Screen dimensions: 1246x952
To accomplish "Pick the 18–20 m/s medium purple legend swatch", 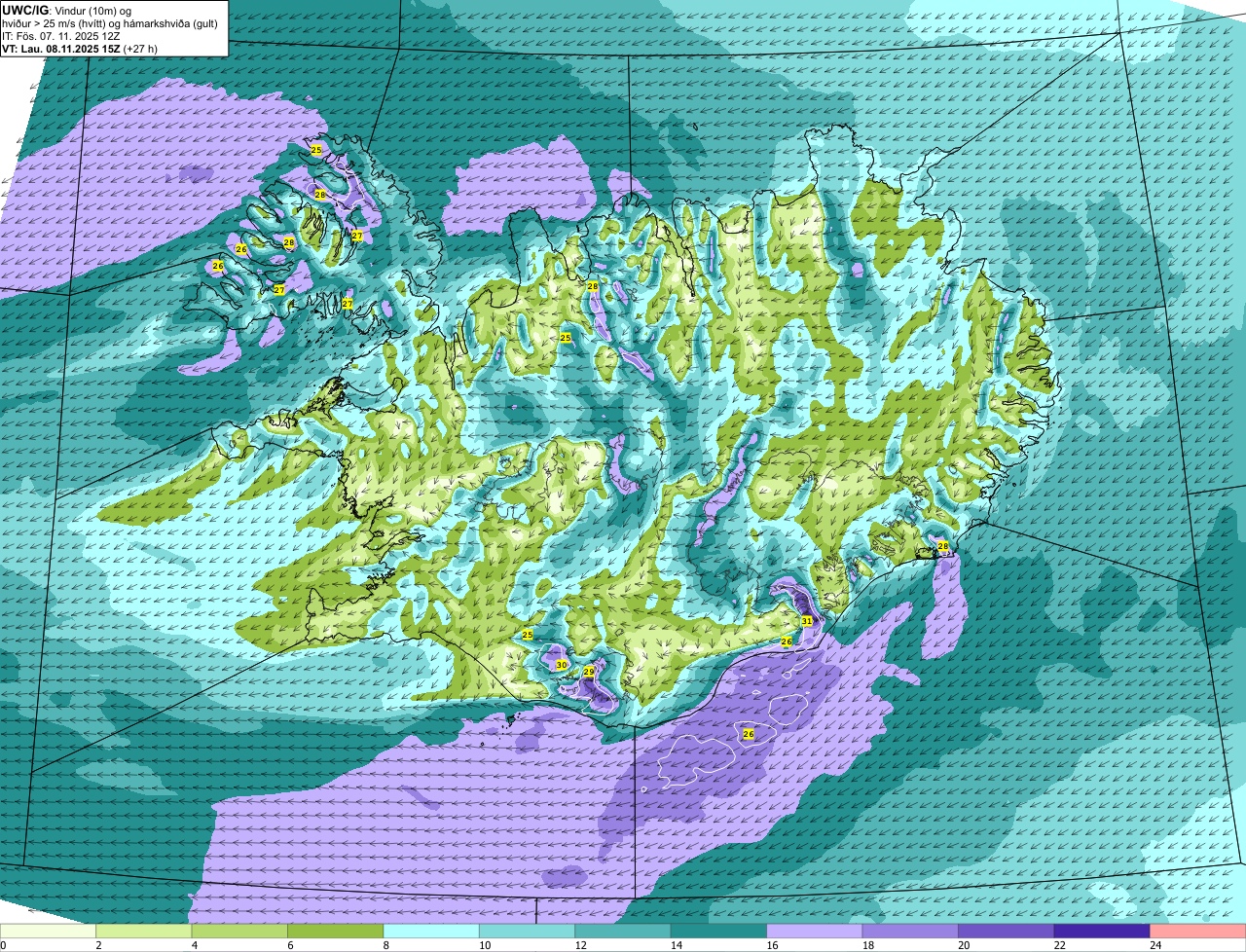I will (x=911, y=932).
